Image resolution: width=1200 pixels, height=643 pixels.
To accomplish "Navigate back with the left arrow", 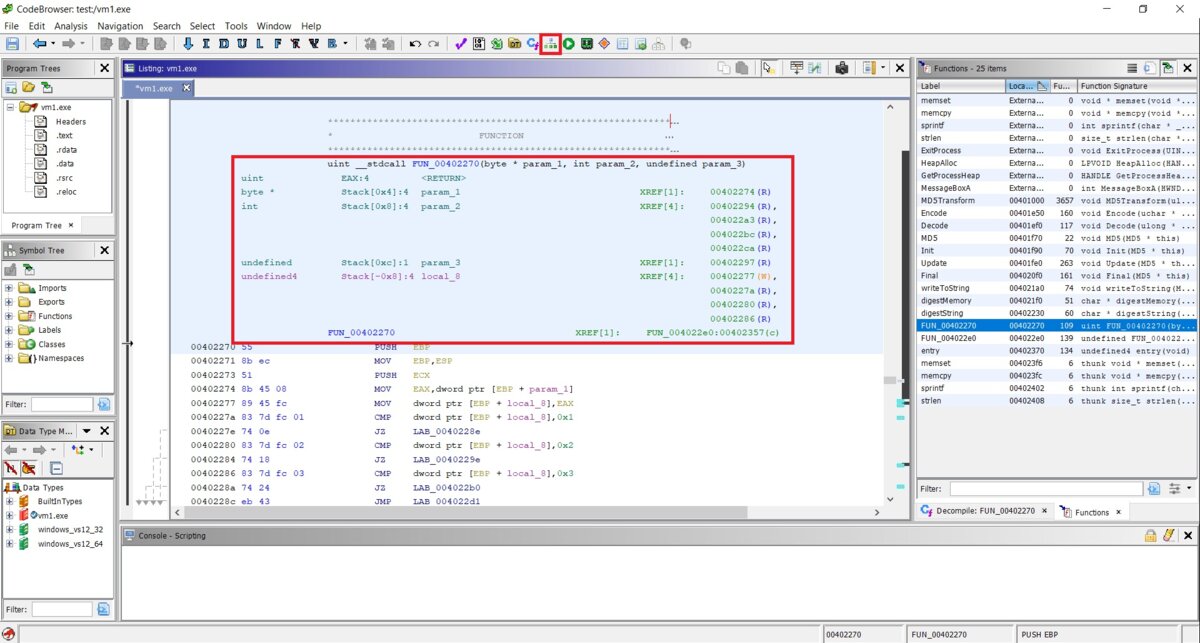I will (x=39, y=44).
